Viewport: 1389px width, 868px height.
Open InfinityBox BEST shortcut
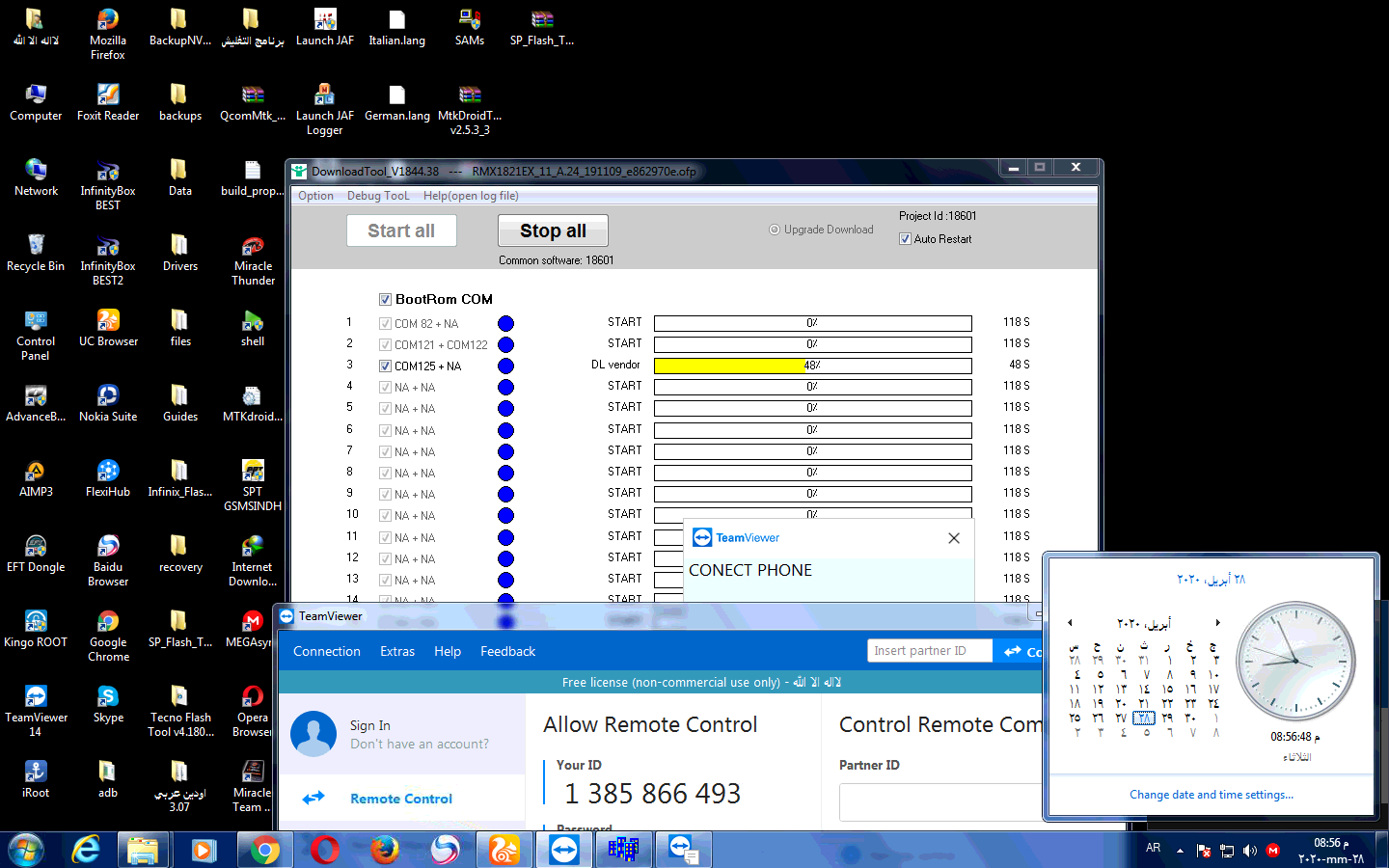point(108,184)
